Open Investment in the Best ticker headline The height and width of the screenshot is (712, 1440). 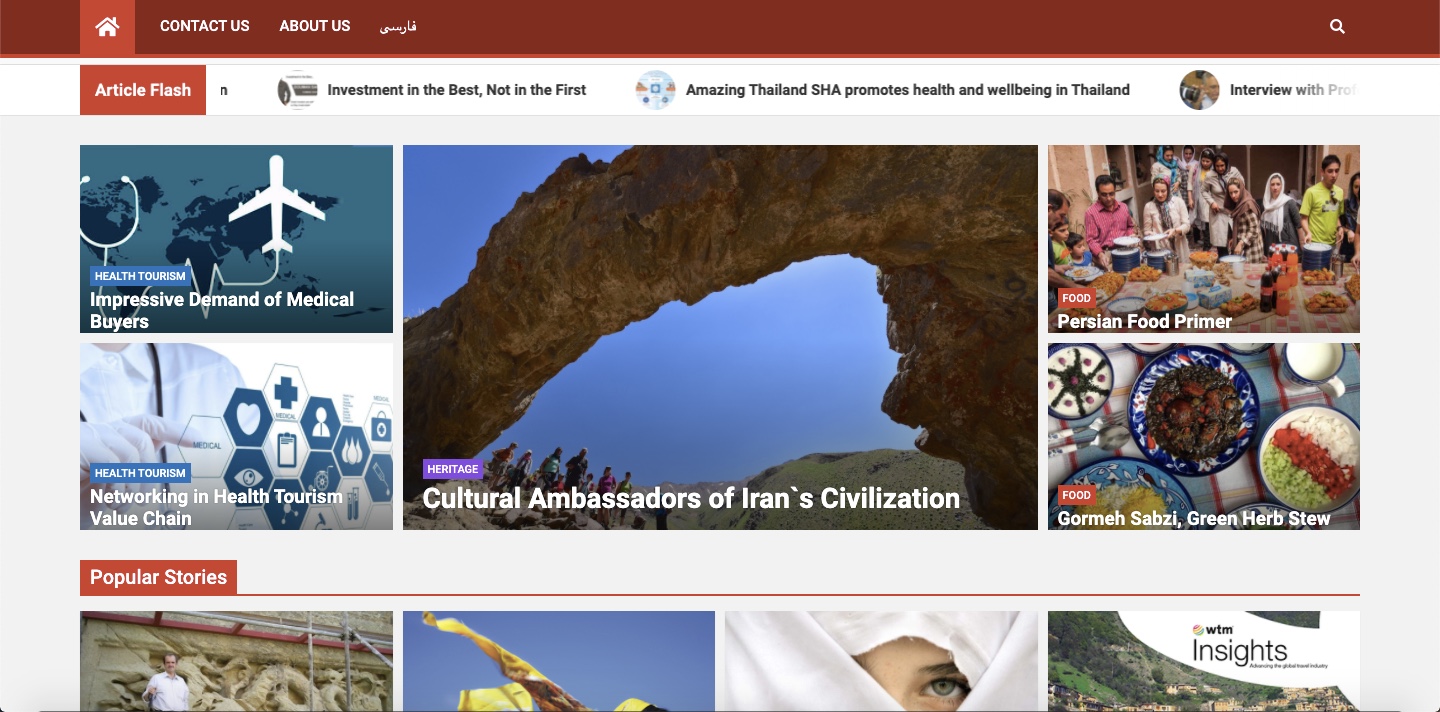(456, 90)
